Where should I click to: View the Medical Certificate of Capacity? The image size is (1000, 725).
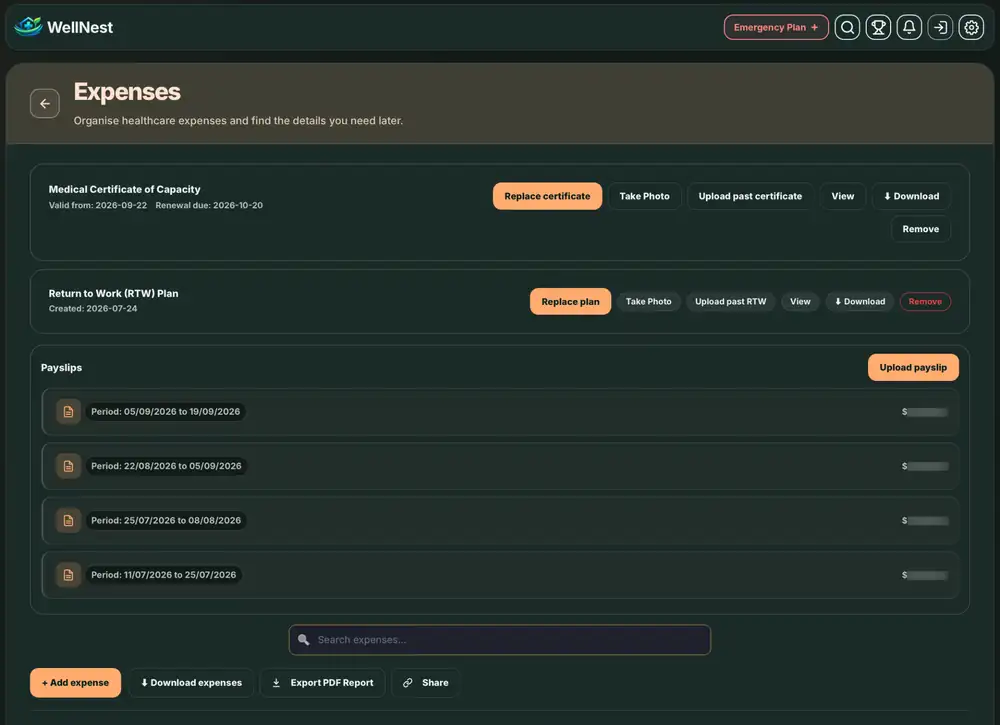click(842, 196)
